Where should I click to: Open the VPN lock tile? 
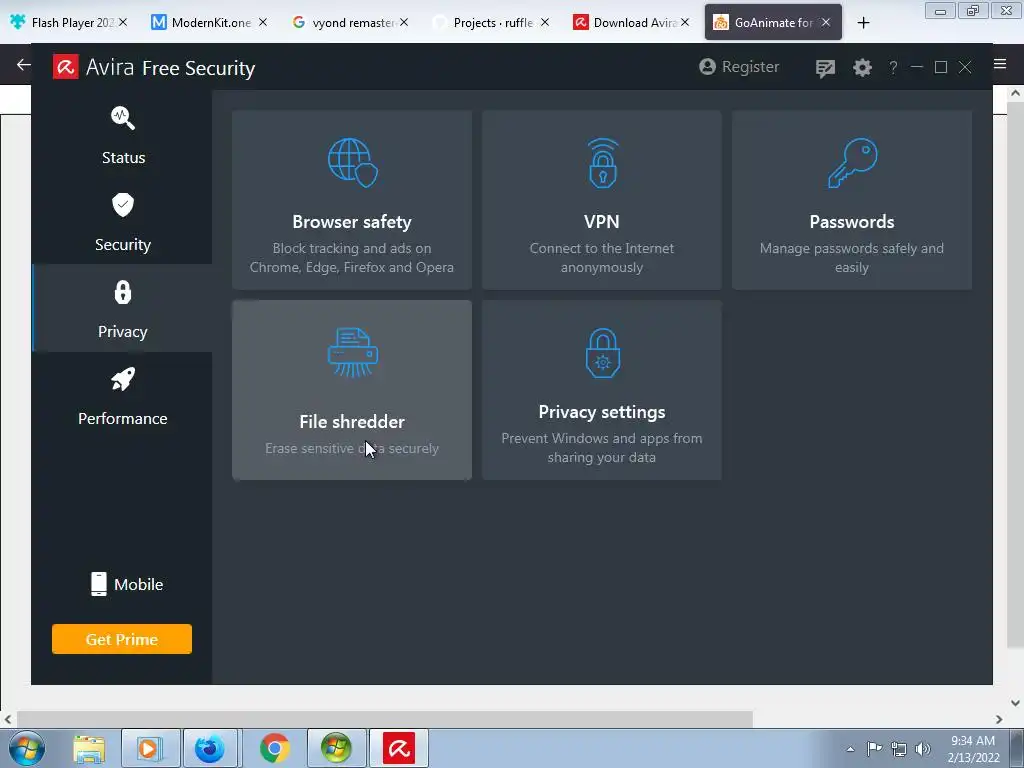tap(601, 200)
